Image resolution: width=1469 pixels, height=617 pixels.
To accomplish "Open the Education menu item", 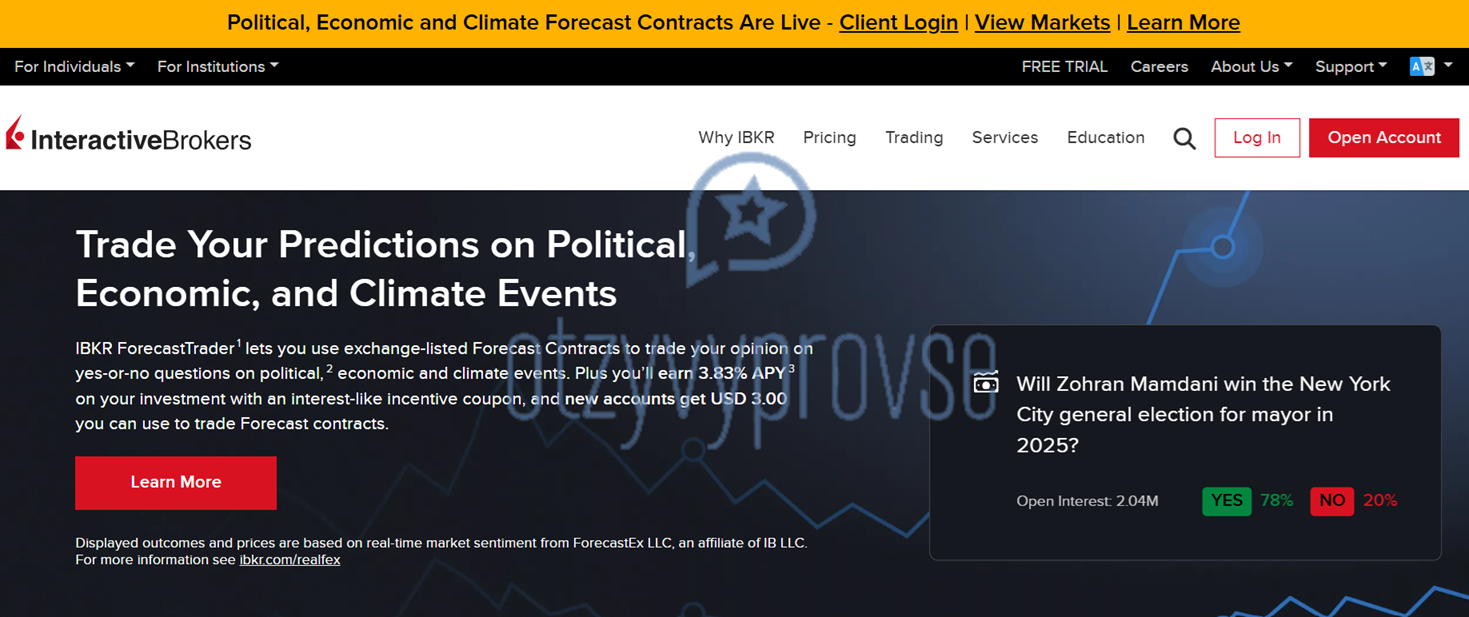I will [x=1106, y=138].
